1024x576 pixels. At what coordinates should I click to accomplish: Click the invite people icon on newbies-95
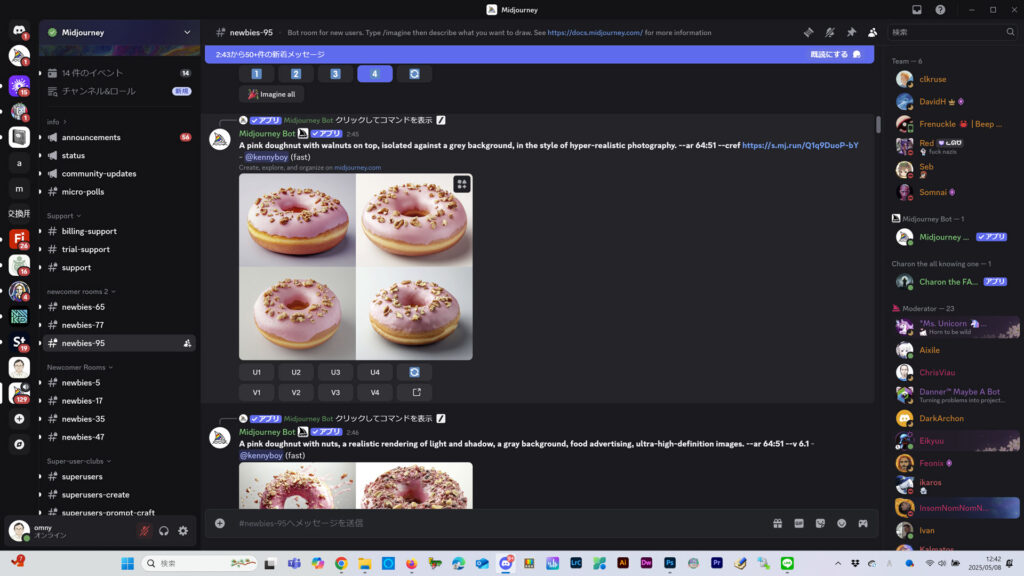click(187, 344)
